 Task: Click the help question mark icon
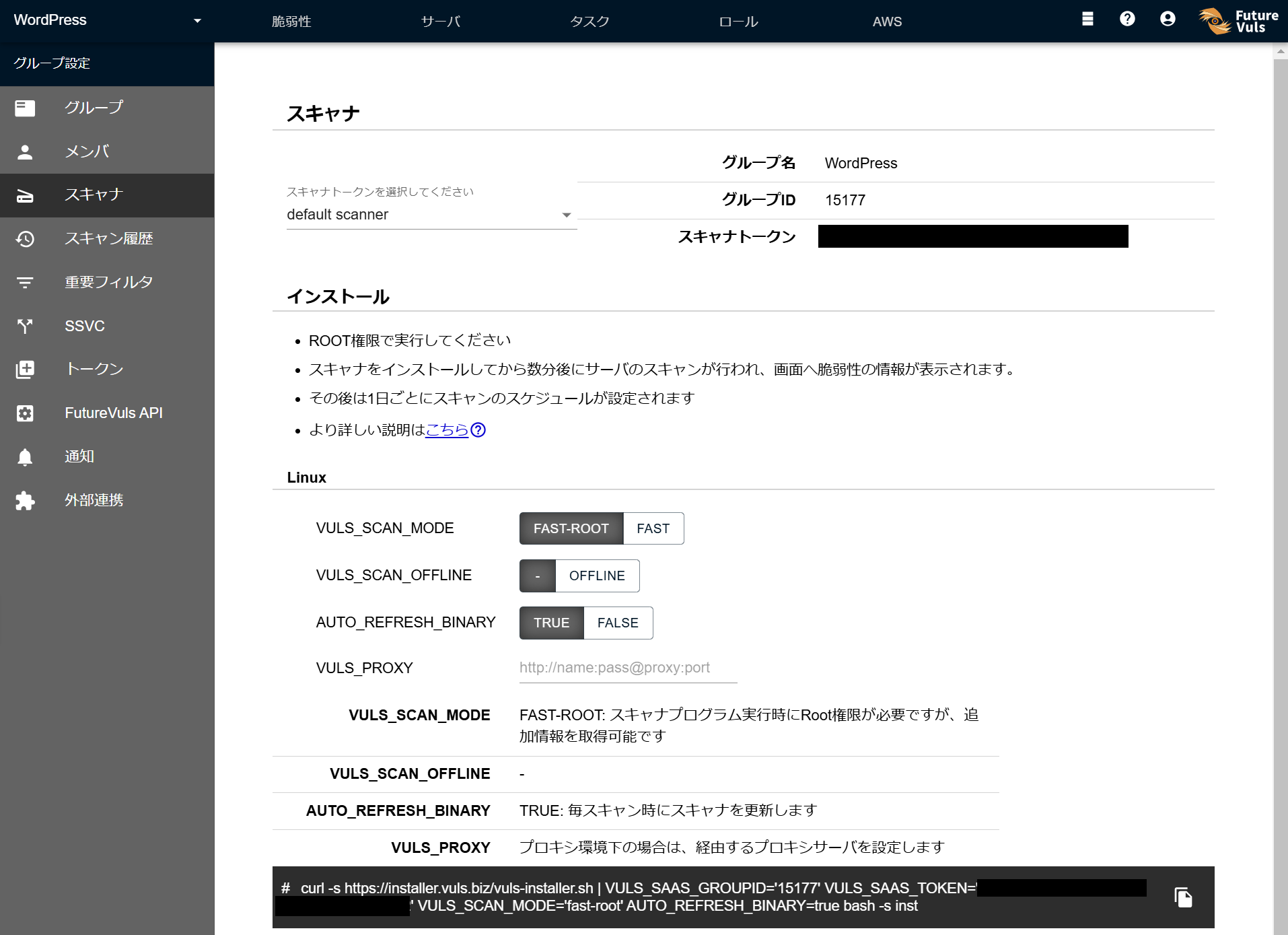pos(1127,19)
